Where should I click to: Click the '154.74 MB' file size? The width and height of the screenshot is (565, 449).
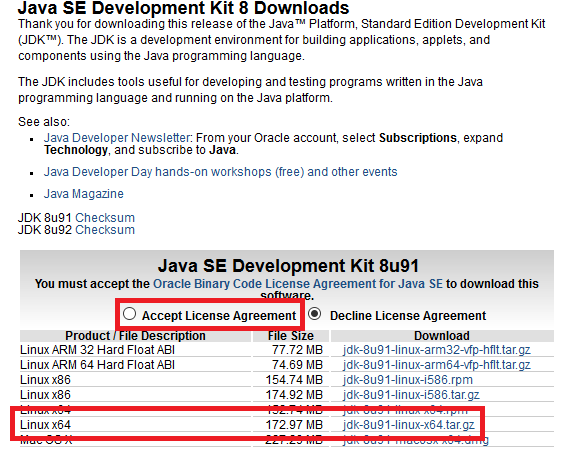click(x=294, y=380)
